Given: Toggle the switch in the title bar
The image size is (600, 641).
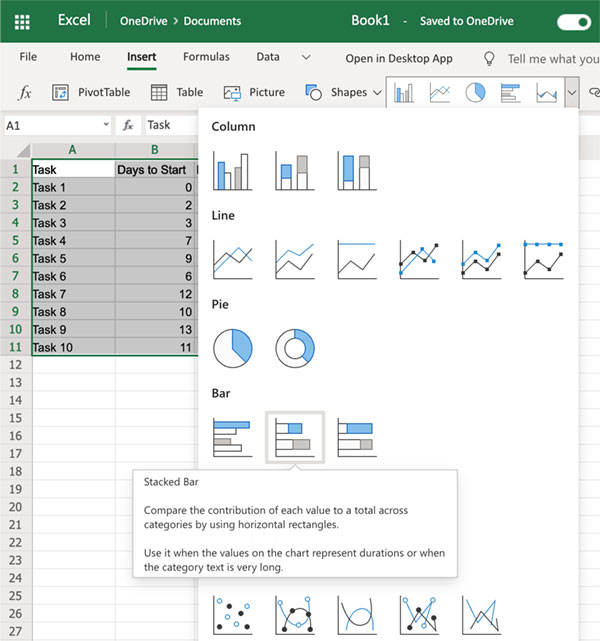Looking at the screenshot, I should tap(574, 22).
